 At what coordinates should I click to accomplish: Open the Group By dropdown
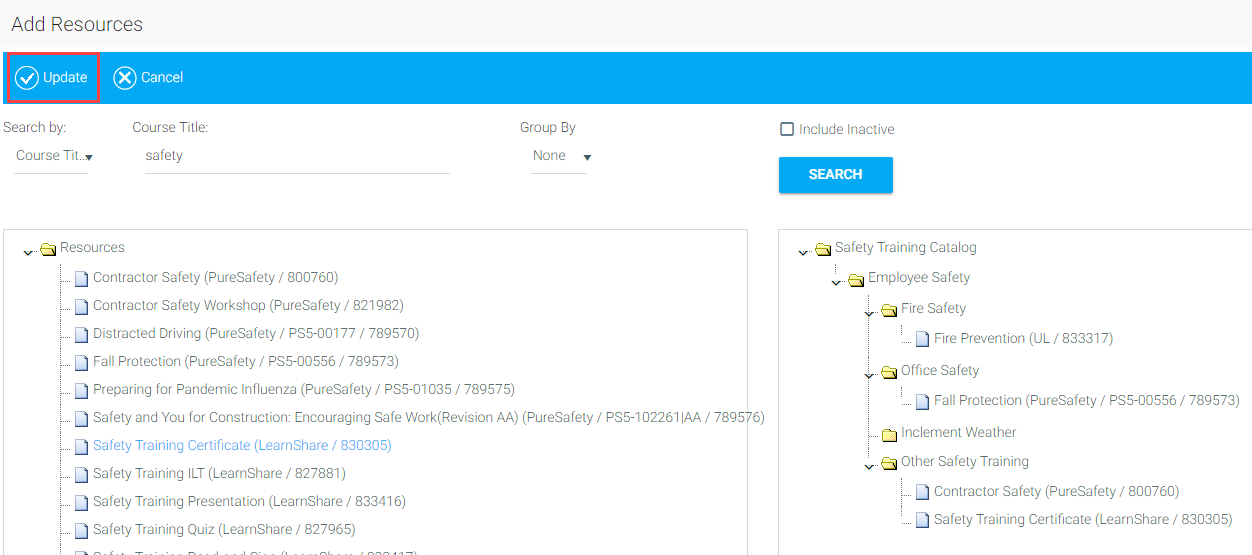(561, 156)
